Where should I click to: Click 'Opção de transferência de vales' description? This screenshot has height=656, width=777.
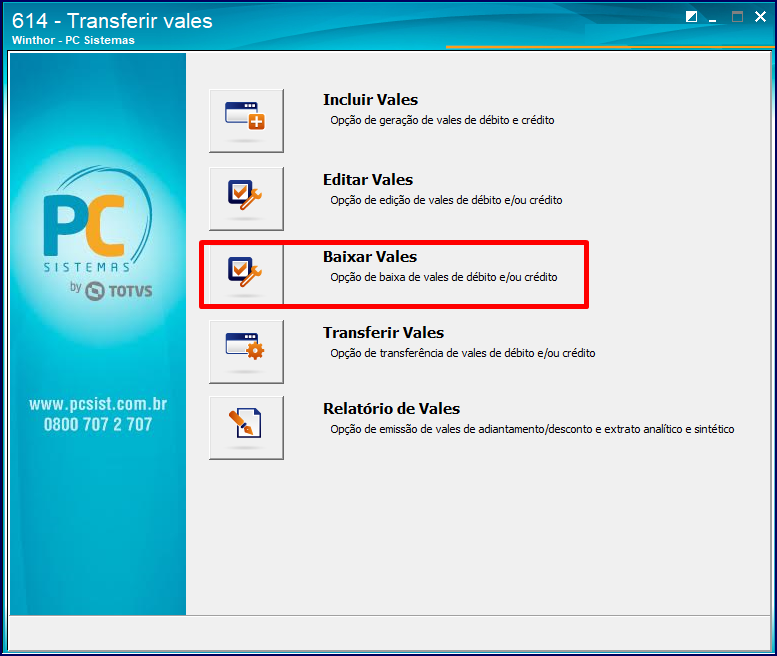(463, 353)
